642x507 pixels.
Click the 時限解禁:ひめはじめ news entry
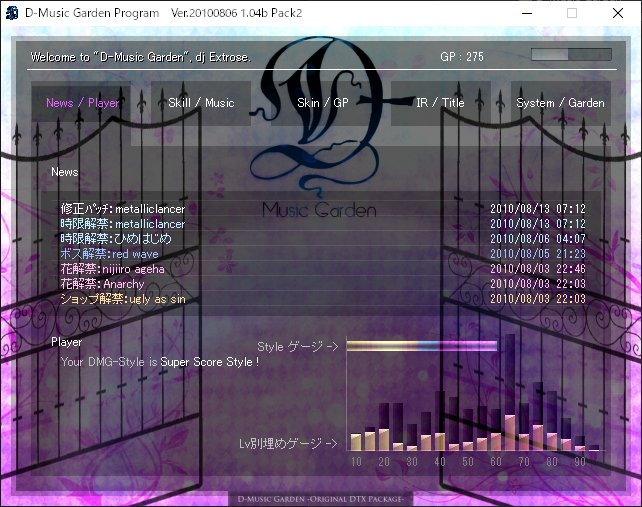(116, 239)
